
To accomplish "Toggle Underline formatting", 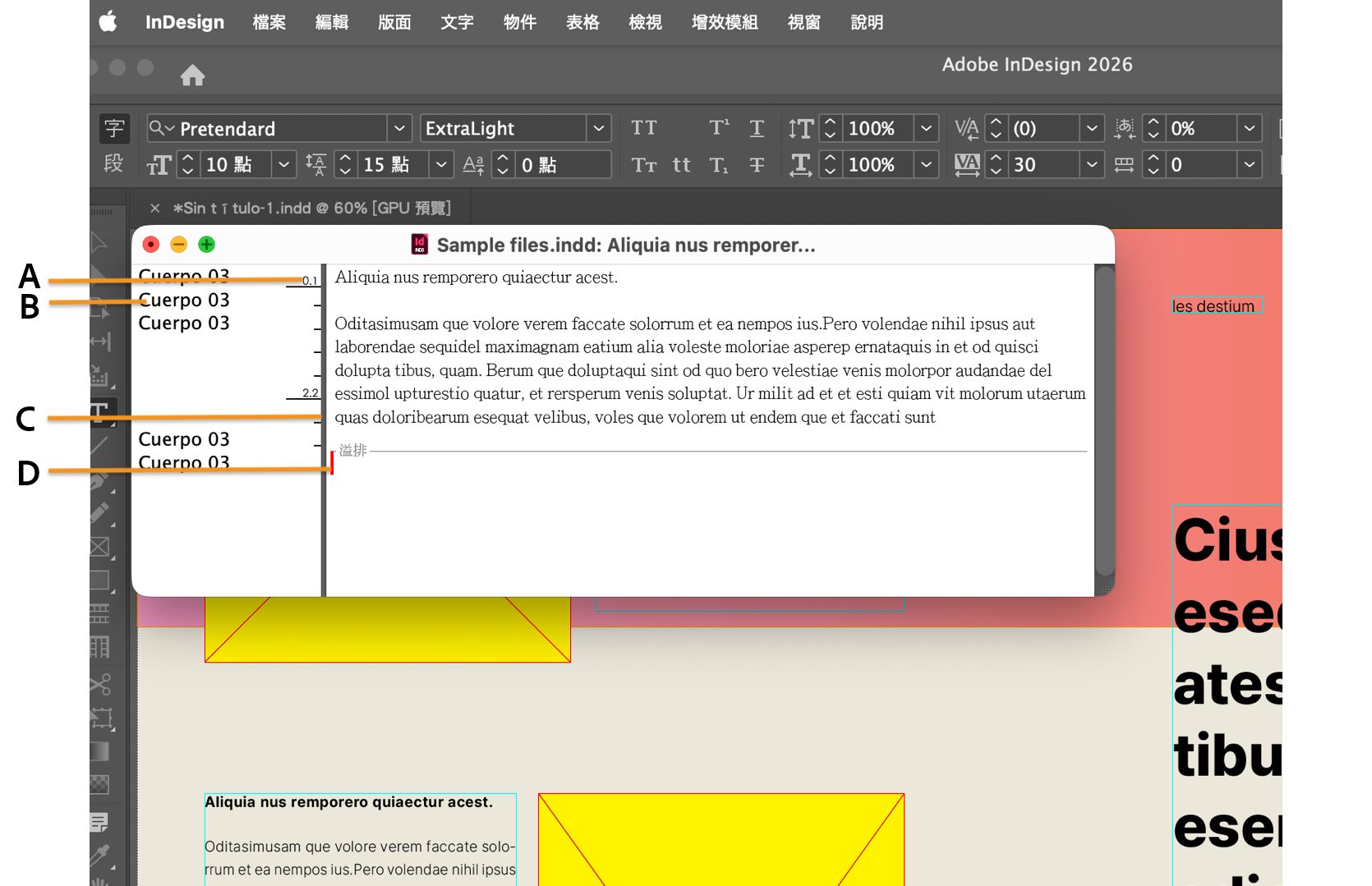I will pyautogui.click(x=757, y=128).
